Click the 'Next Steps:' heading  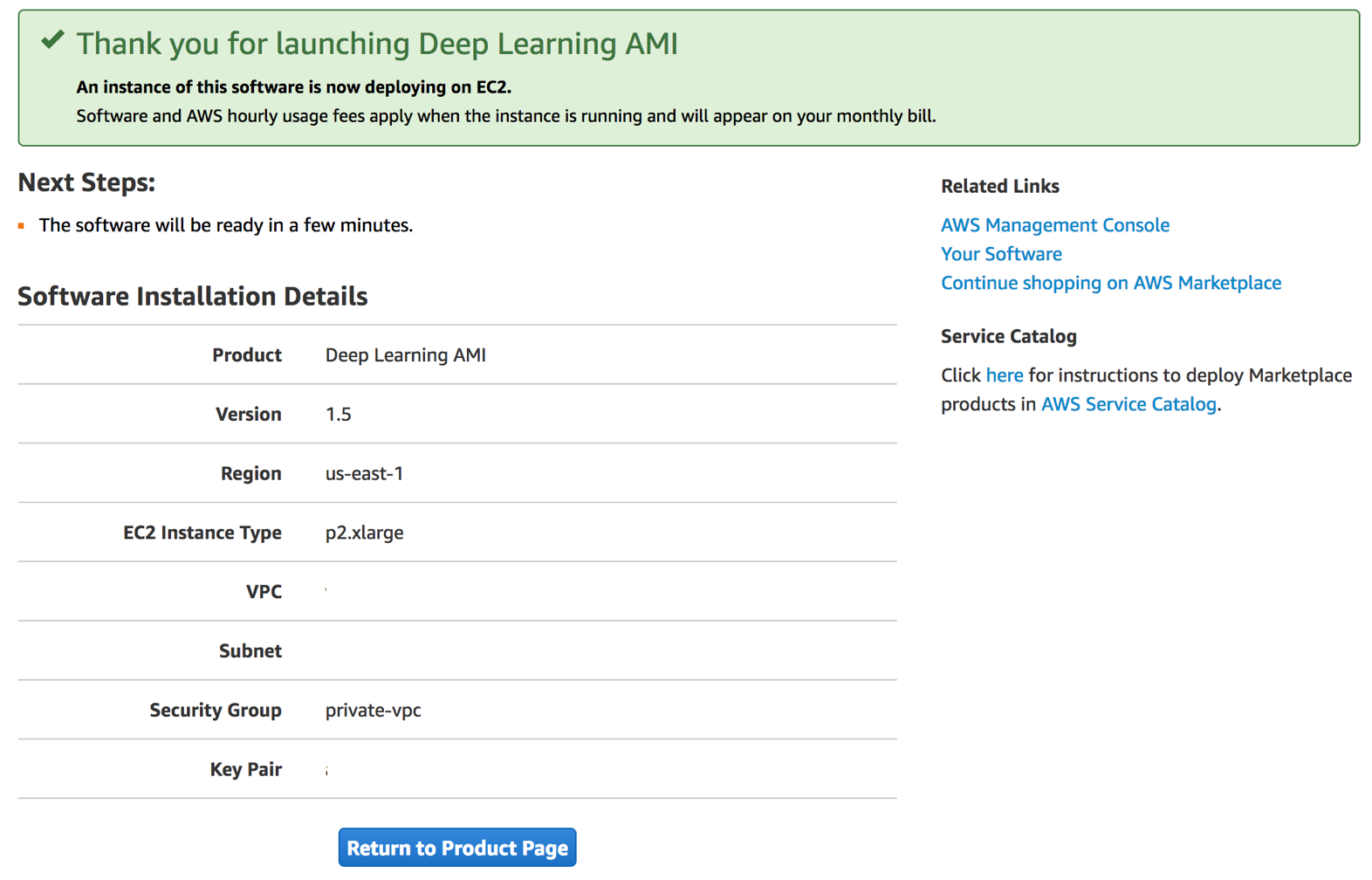pyautogui.click(x=86, y=182)
